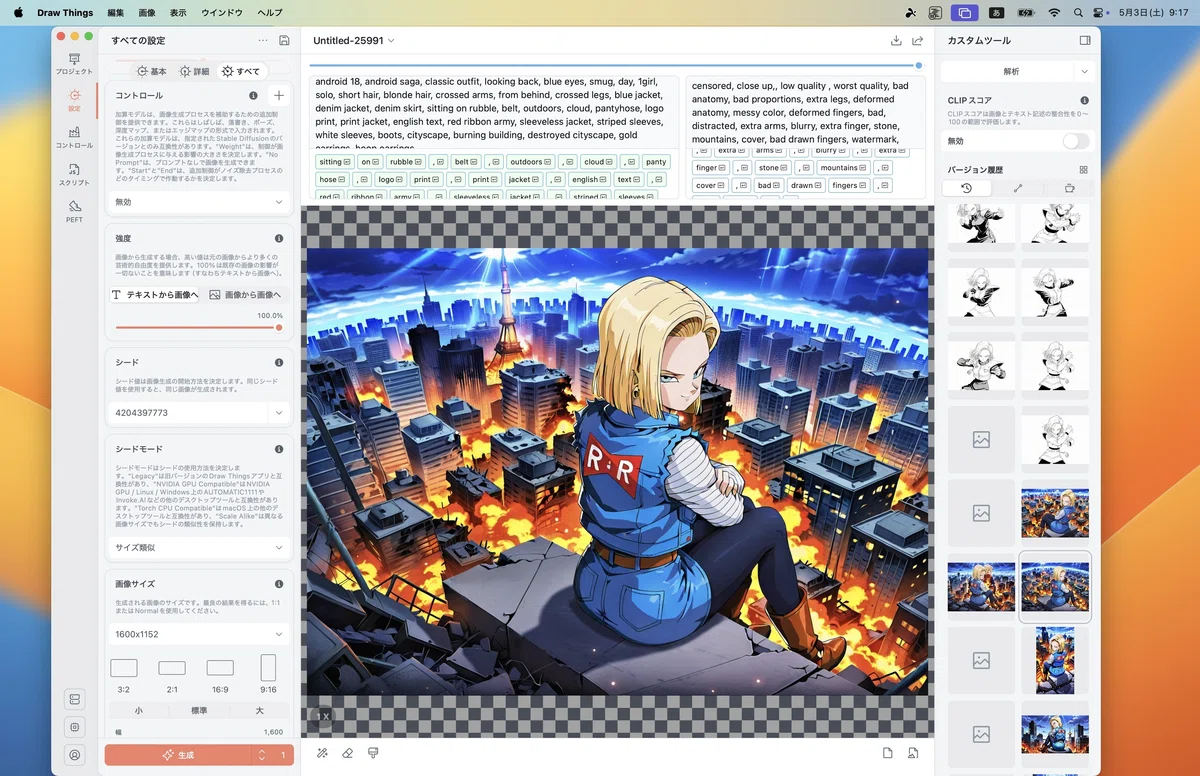
Task: Select 画像から画像へ mode
Action: point(246,295)
